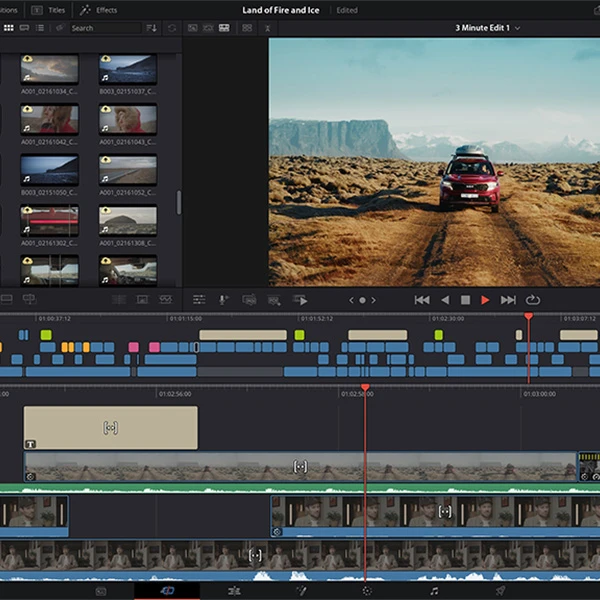
Task: Open the media pool sort order dropdown
Action: pyautogui.click(x=151, y=28)
